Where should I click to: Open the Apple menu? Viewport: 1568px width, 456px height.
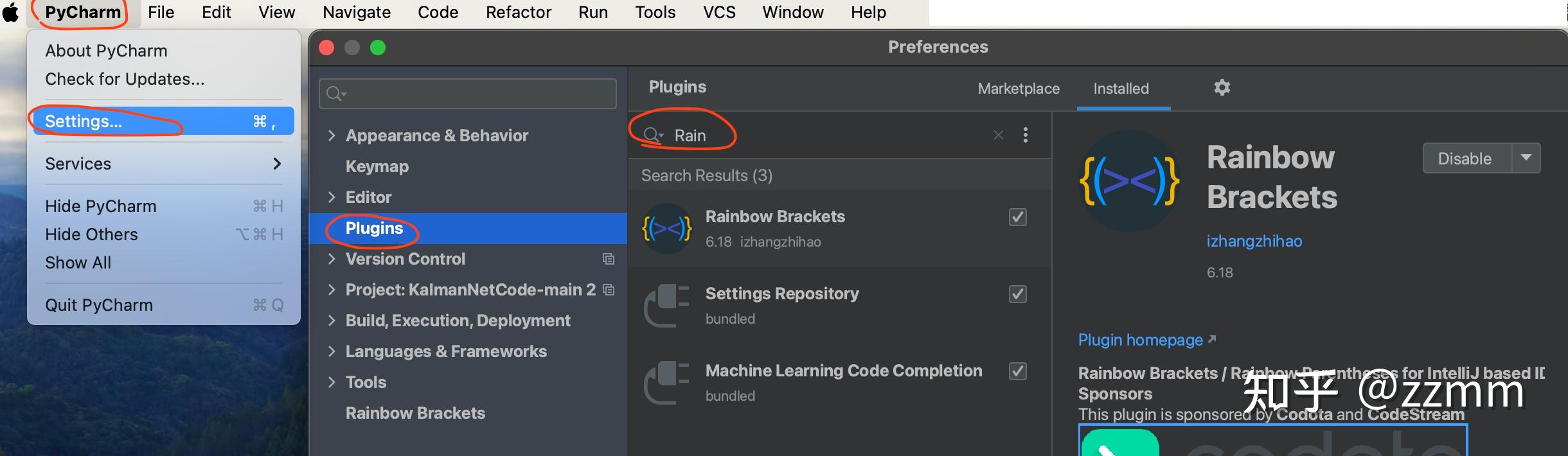[10, 12]
